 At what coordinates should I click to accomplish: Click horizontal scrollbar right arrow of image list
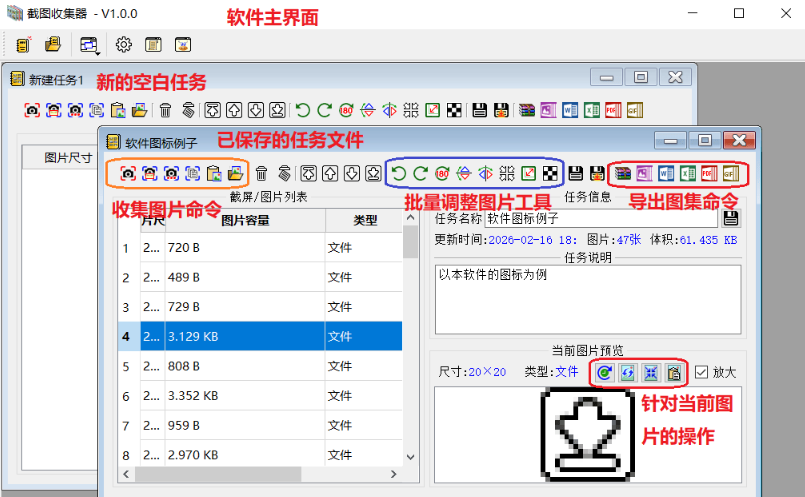(x=394, y=474)
